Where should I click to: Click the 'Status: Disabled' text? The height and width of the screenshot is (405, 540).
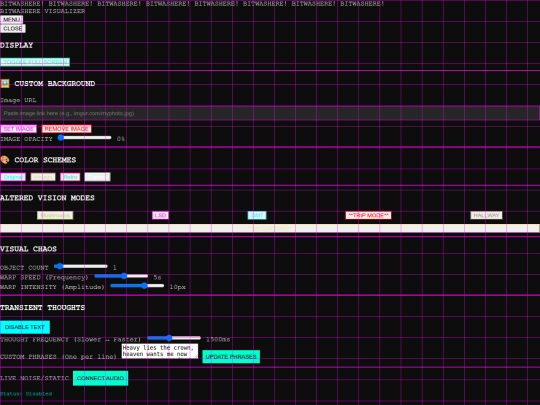click(x=26, y=394)
